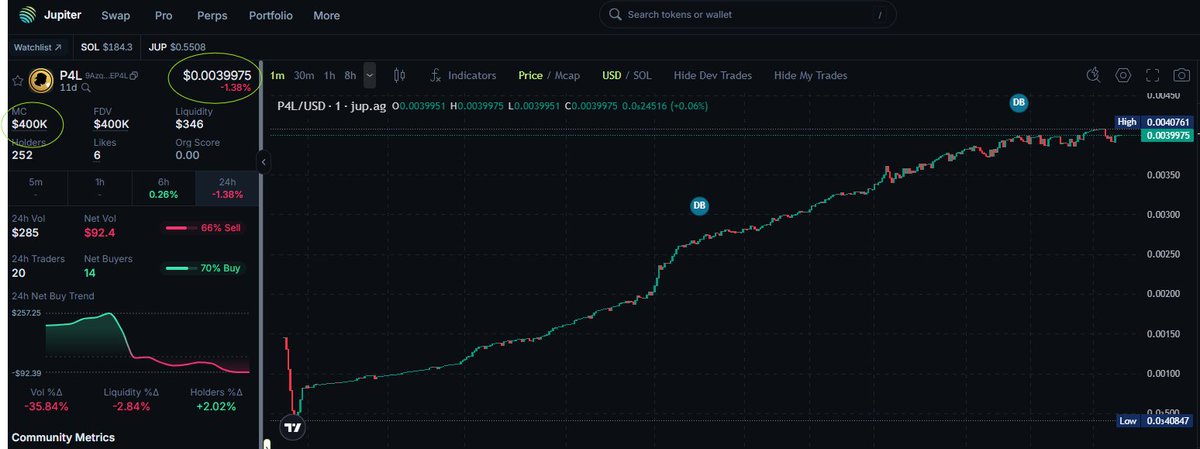Click the $0.0039975 price value

(216, 74)
